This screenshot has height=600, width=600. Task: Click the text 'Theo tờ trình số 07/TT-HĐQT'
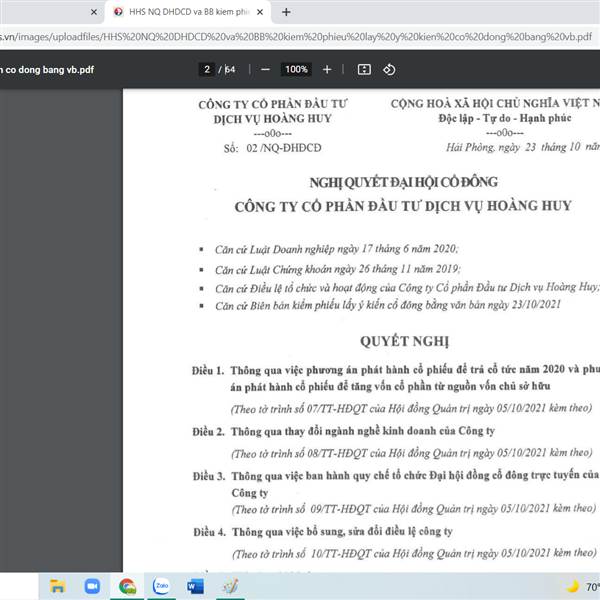coord(300,409)
